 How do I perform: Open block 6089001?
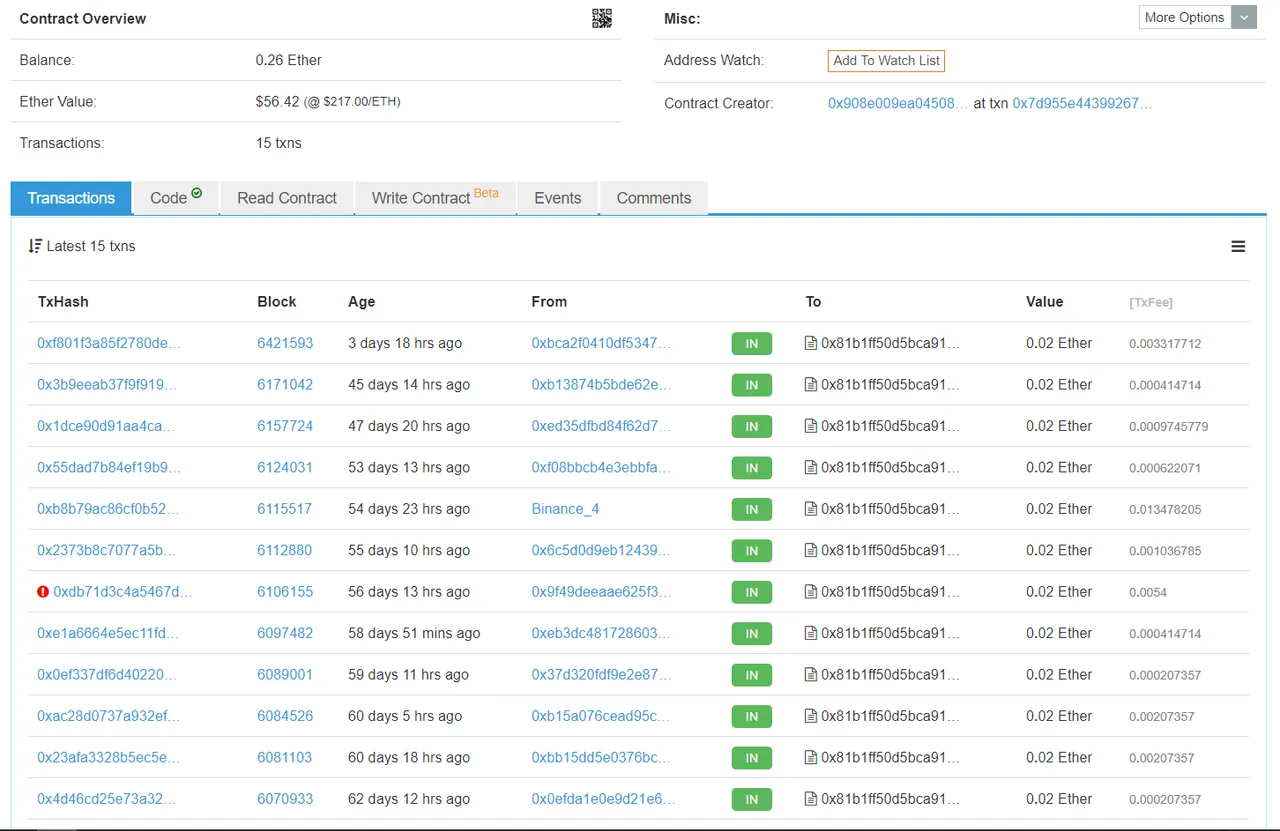285,675
